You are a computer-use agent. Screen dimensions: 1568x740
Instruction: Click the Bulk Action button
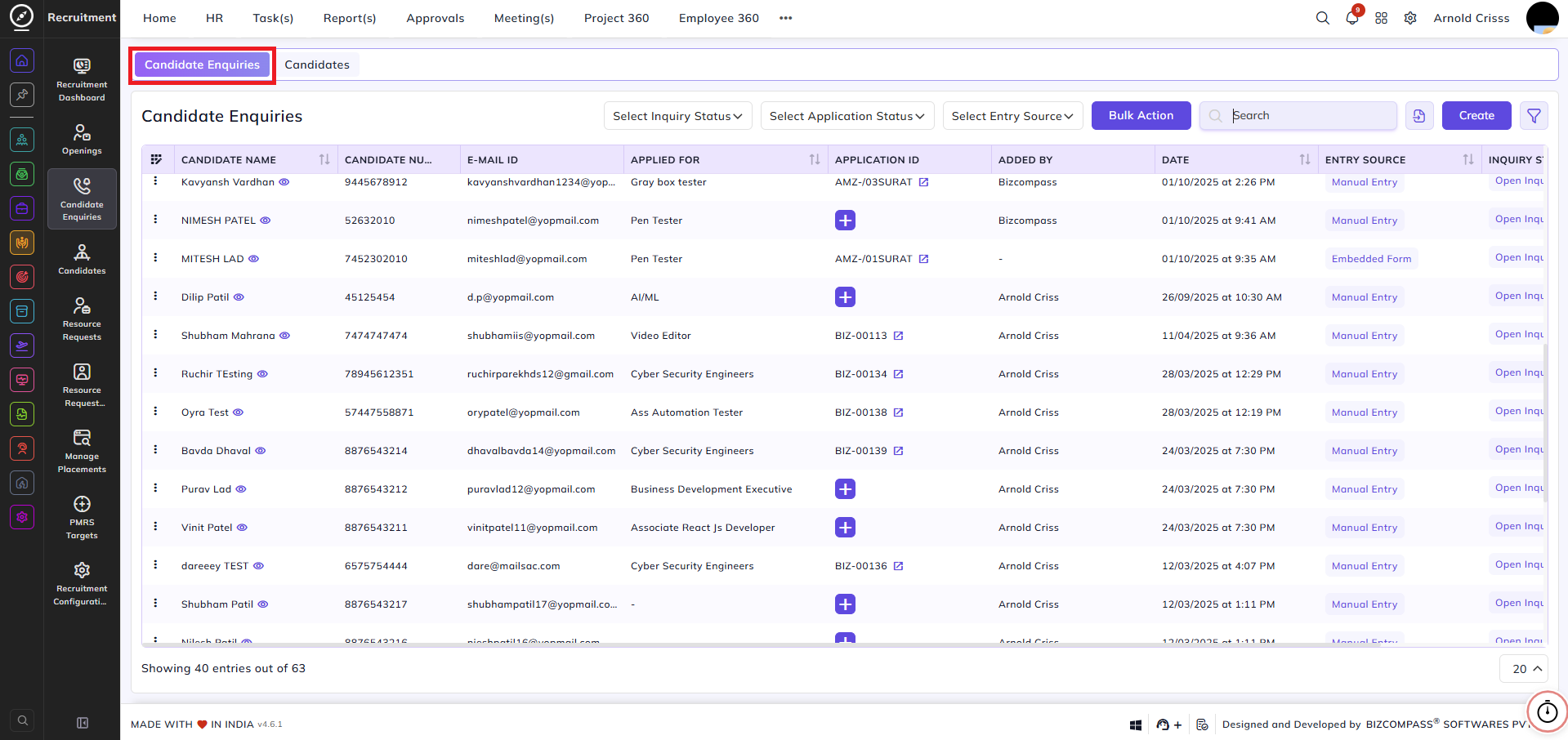1141,116
